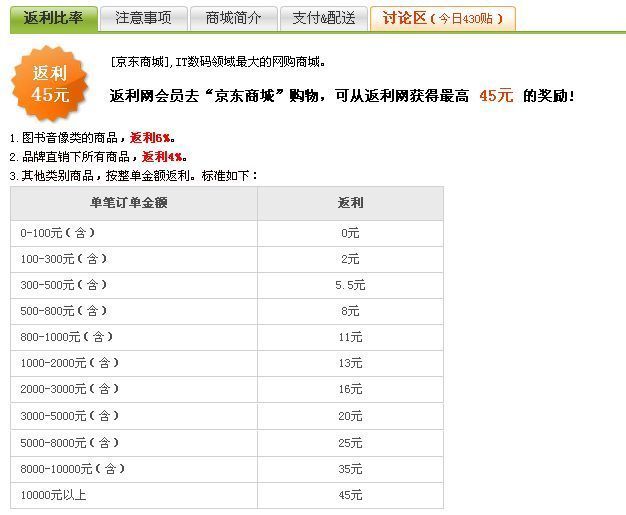This screenshot has width=626, height=515.
Task: Select the 支付&配送 tab
Action: pos(324,18)
